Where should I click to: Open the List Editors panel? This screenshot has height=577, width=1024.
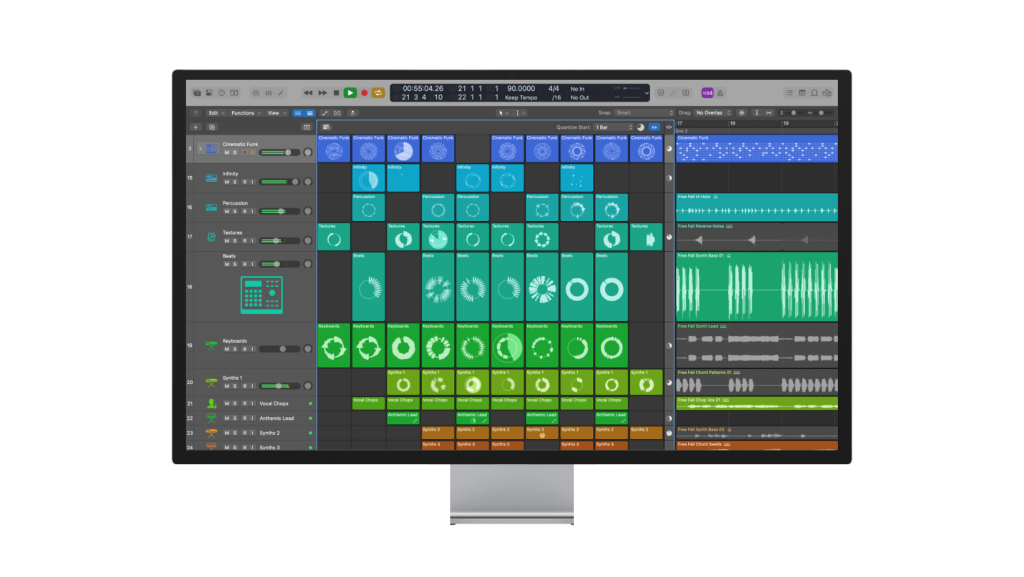point(789,92)
